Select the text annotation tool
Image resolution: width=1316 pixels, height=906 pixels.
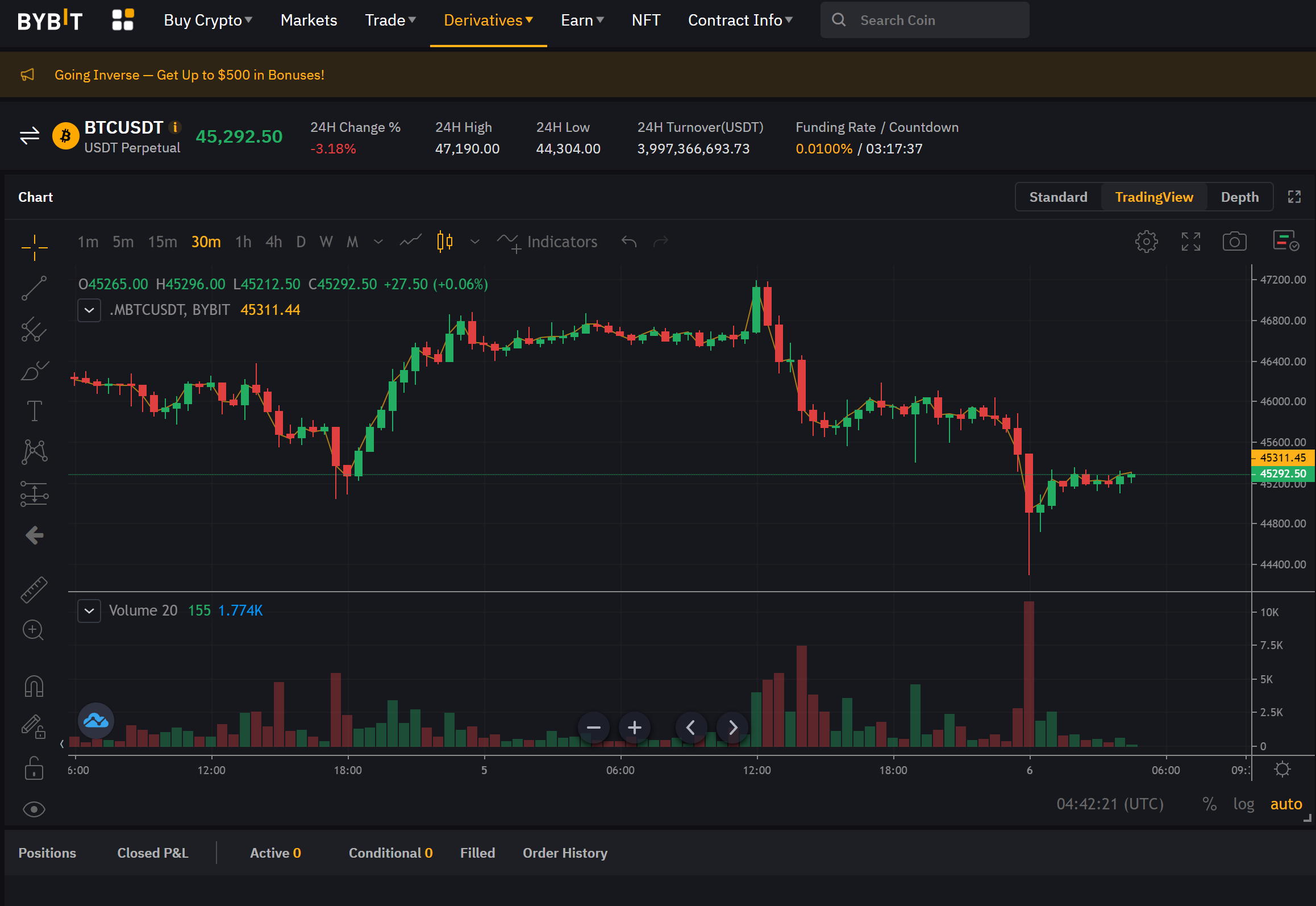click(34, 410)
